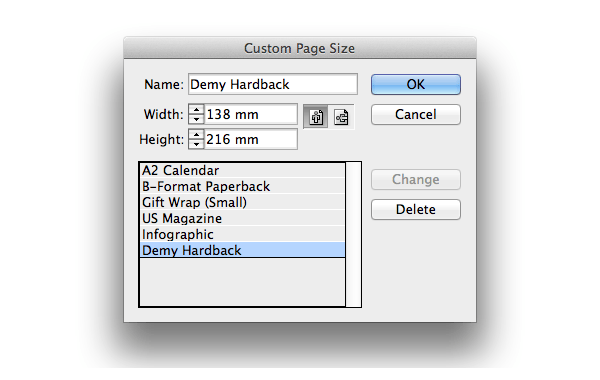Decrease Width with the down stepper arrow
The width and height of the screenshot is (600, 380).
click(196, 119)
